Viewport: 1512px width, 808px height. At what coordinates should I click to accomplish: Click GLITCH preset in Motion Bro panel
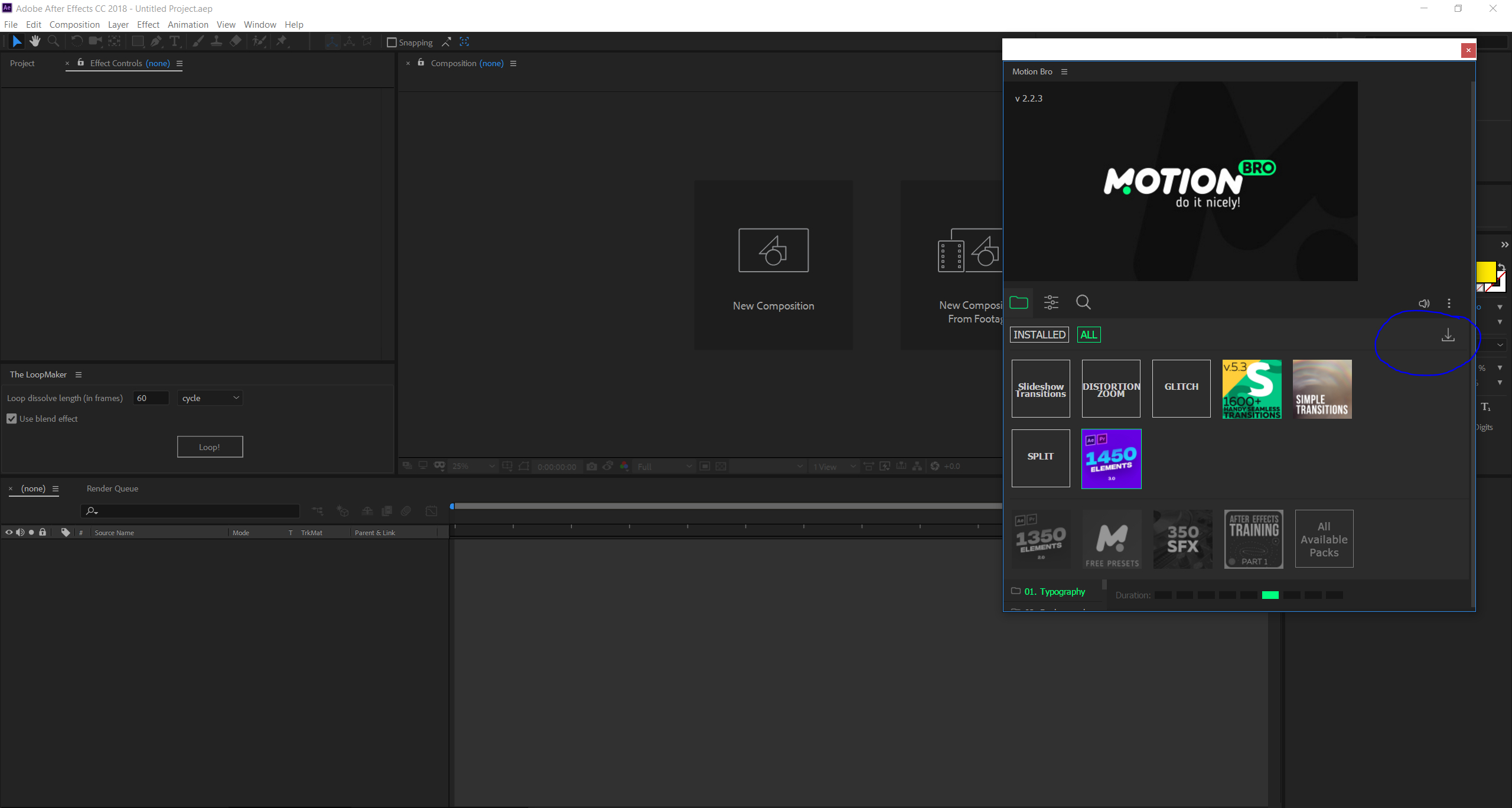[x=1181, y=388]
